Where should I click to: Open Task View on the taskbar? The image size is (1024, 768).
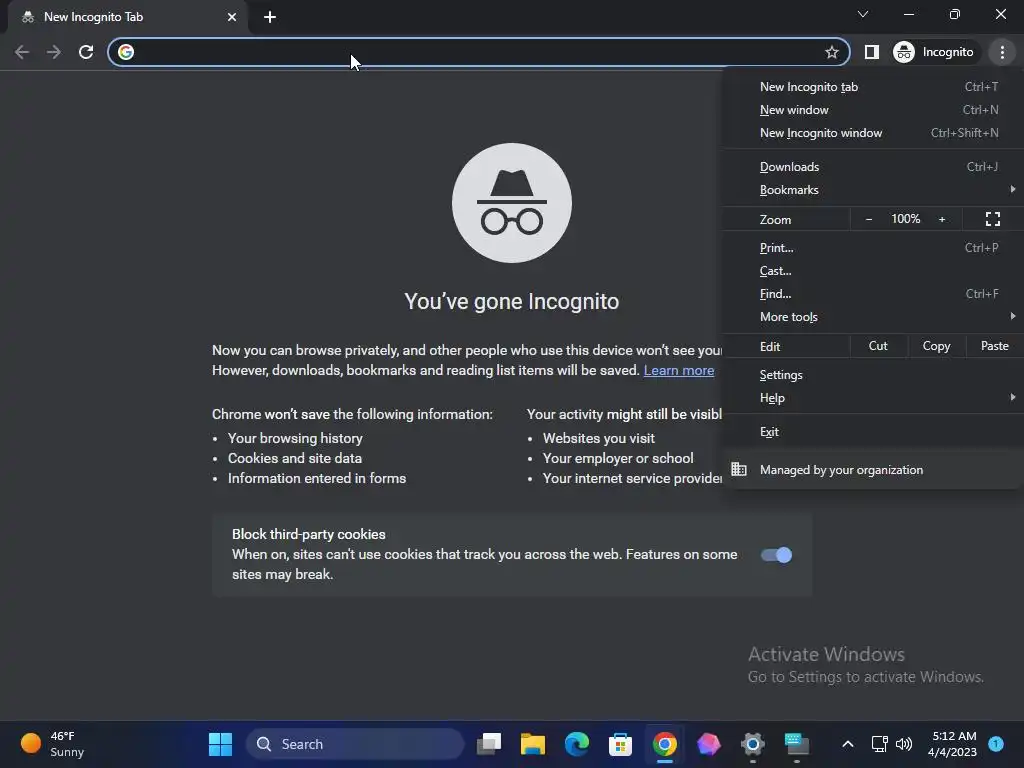pos(488,744)
